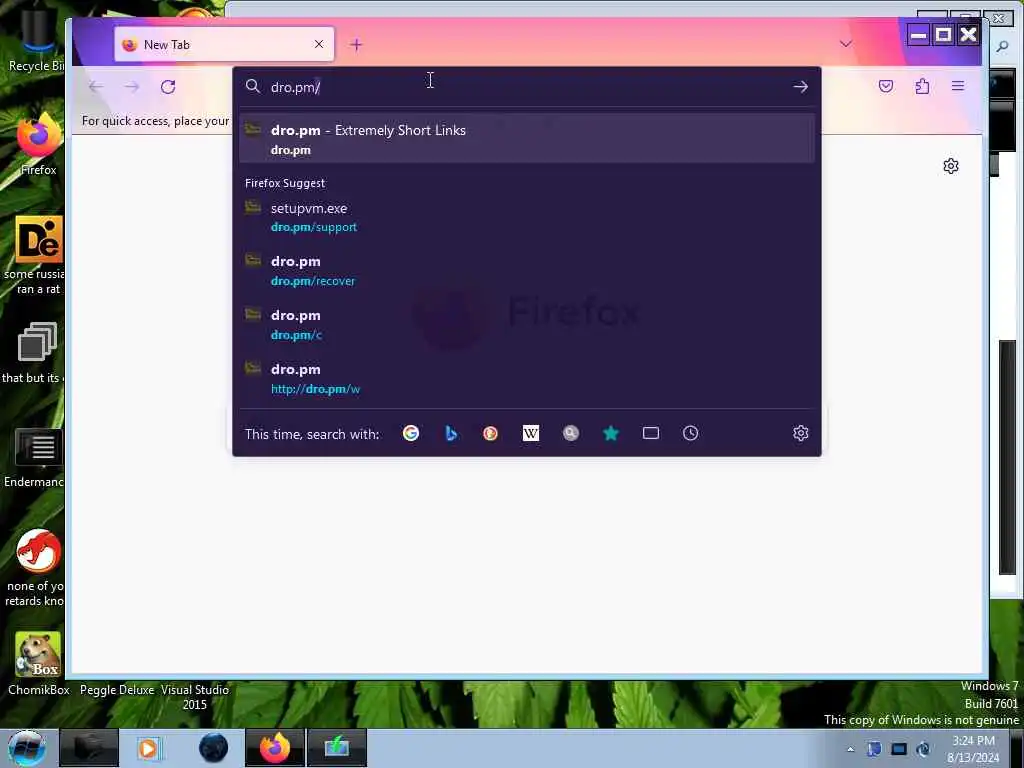Click the search magnifier in background window
This screenshot has width=1024, height=768.
click(x=1002, y=46)
